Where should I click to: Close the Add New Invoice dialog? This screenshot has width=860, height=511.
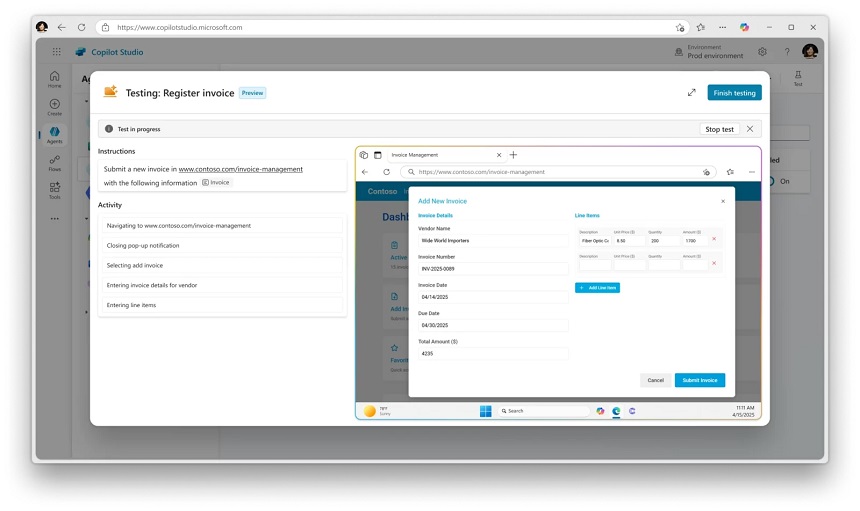pos(723,201)
